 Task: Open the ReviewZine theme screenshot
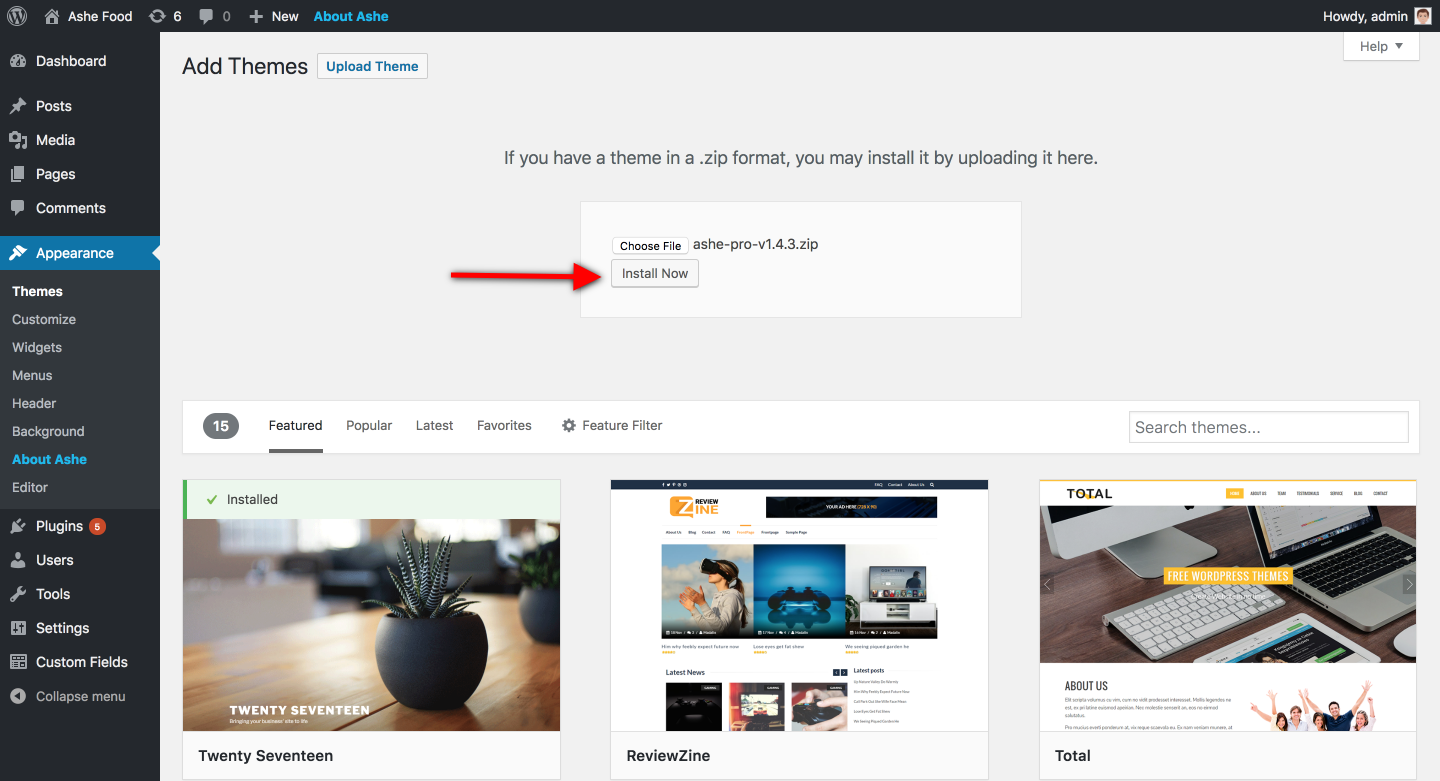[799, 605]
